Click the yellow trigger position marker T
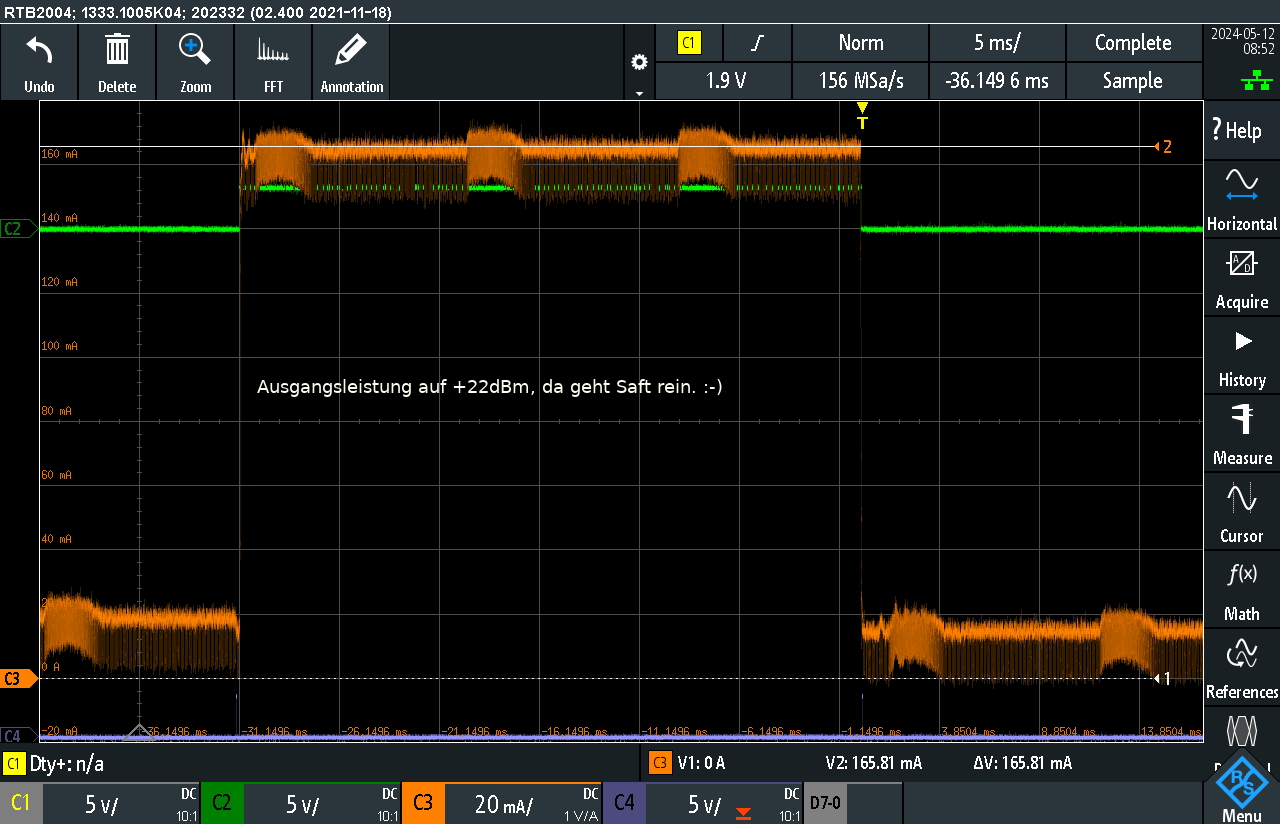Screen dimensions: 1280x824 (862, 116)
